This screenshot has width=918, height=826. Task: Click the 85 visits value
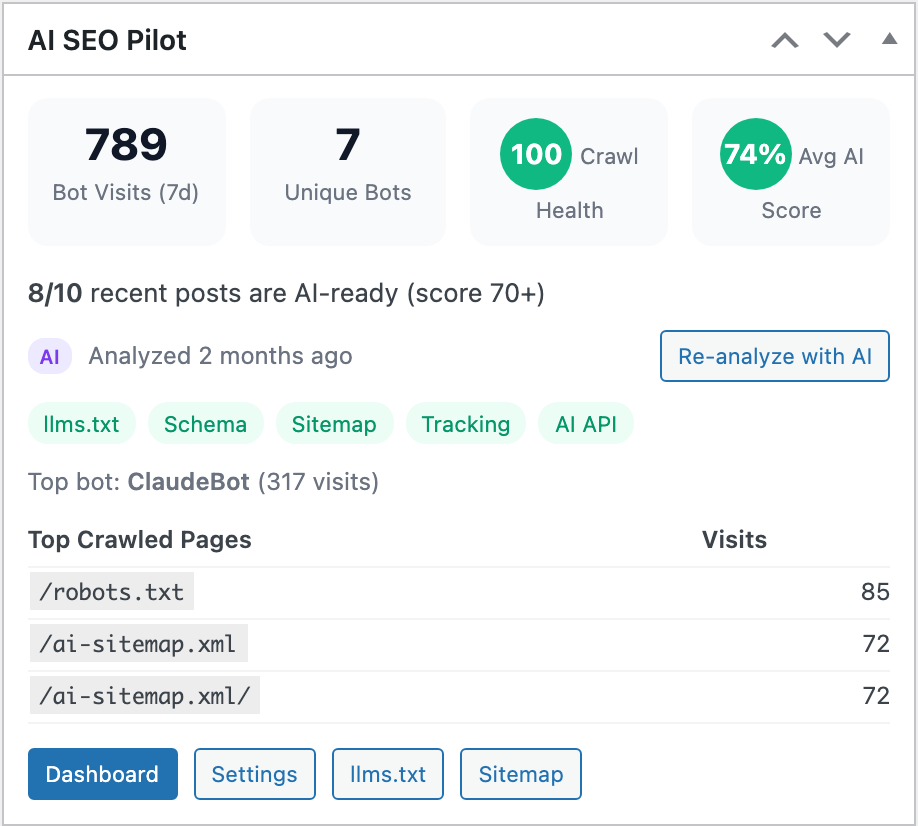coord(875,592)
